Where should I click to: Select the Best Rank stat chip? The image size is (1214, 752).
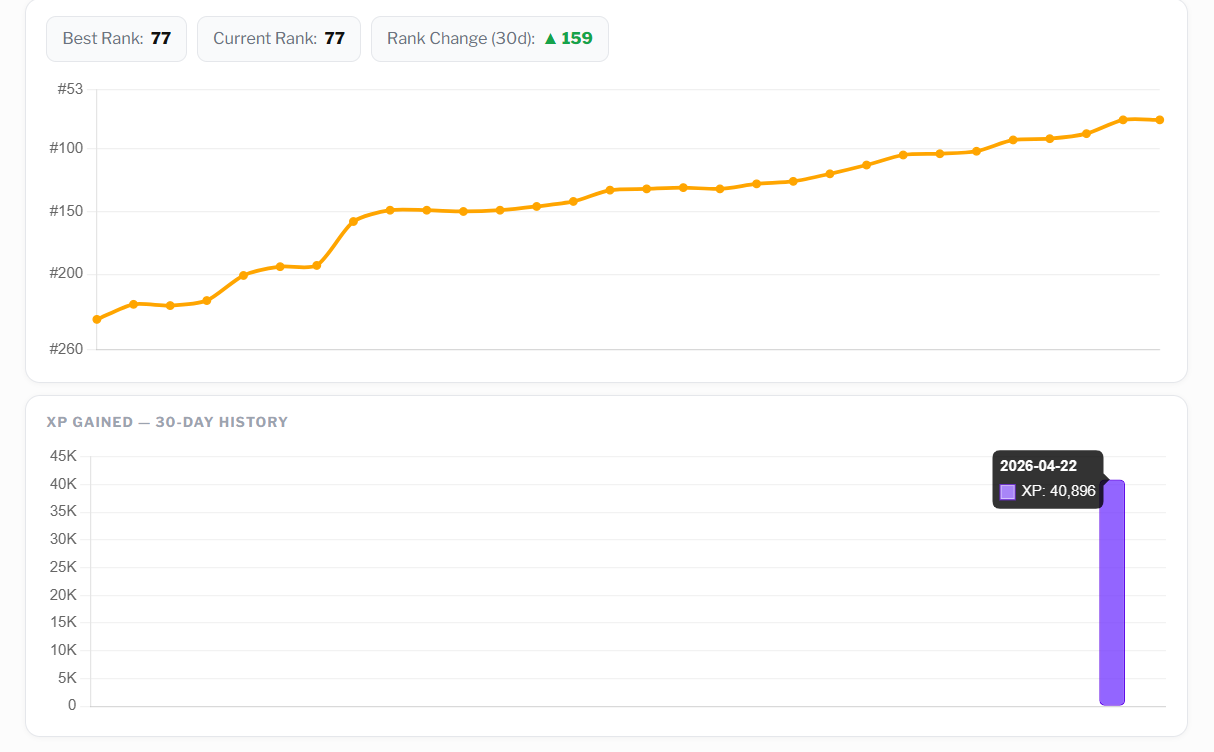(x=116, y=39)
